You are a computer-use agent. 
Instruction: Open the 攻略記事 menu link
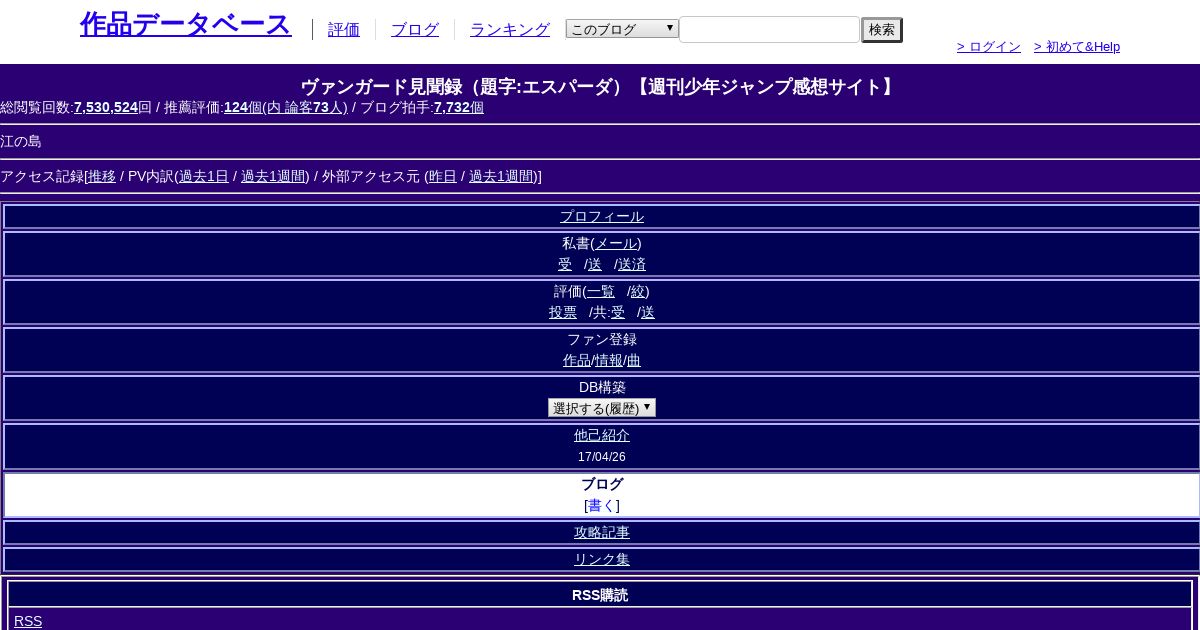point(602,532)
